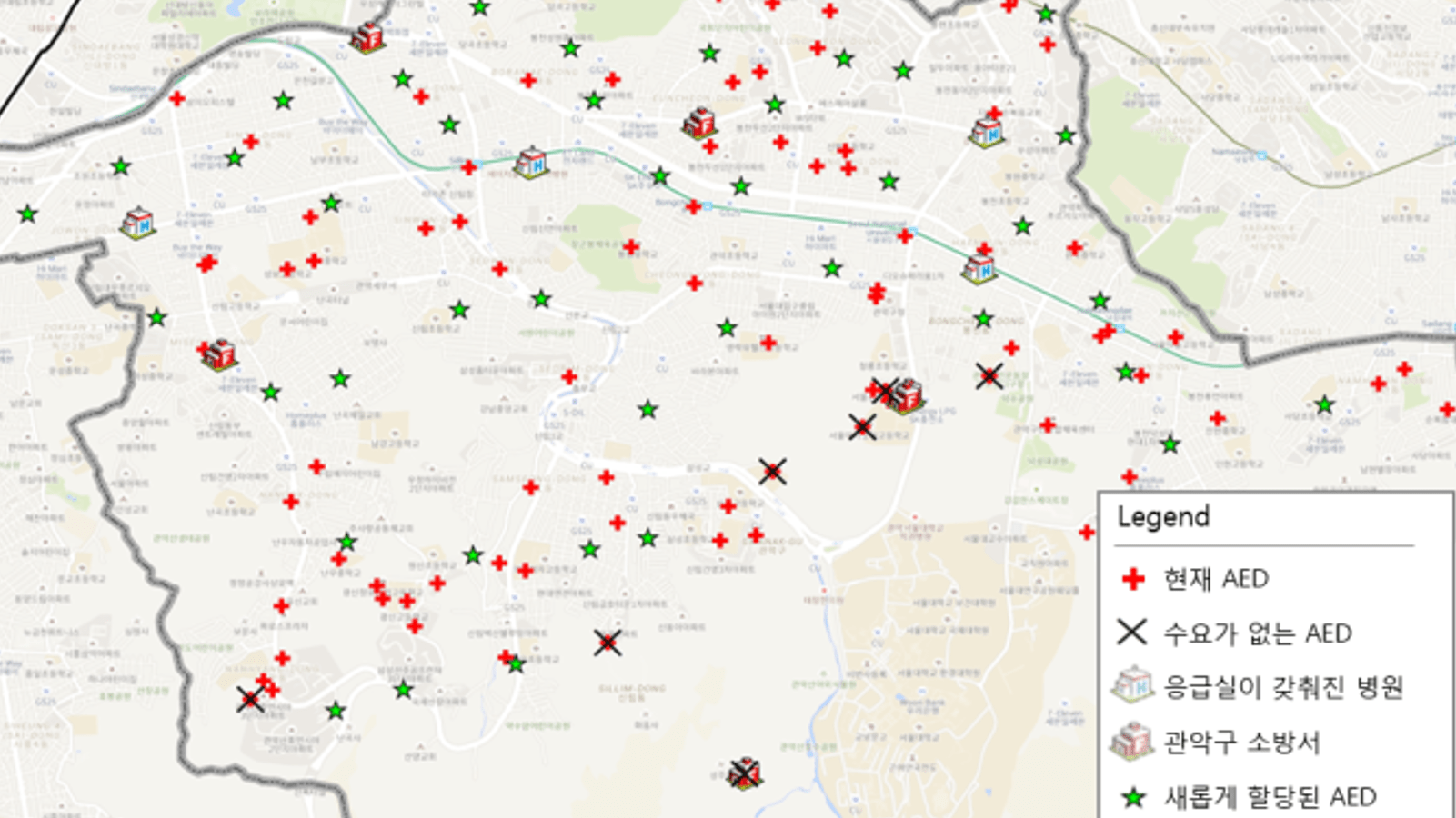
Task: Select the Namseong subway station icon
Action: [1261, 156]
